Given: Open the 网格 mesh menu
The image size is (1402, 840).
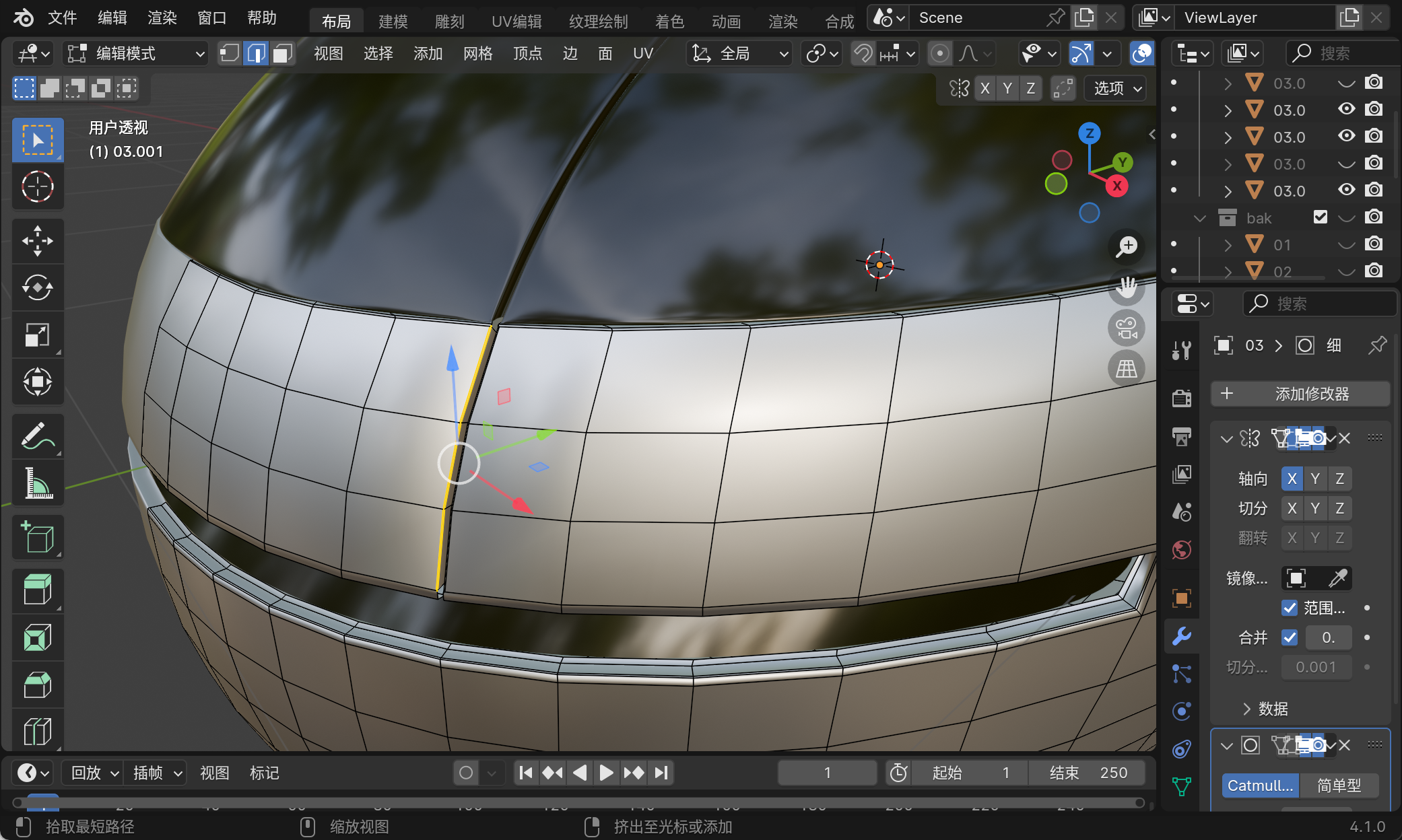Looking at the screenshot, I should [478, 53].
